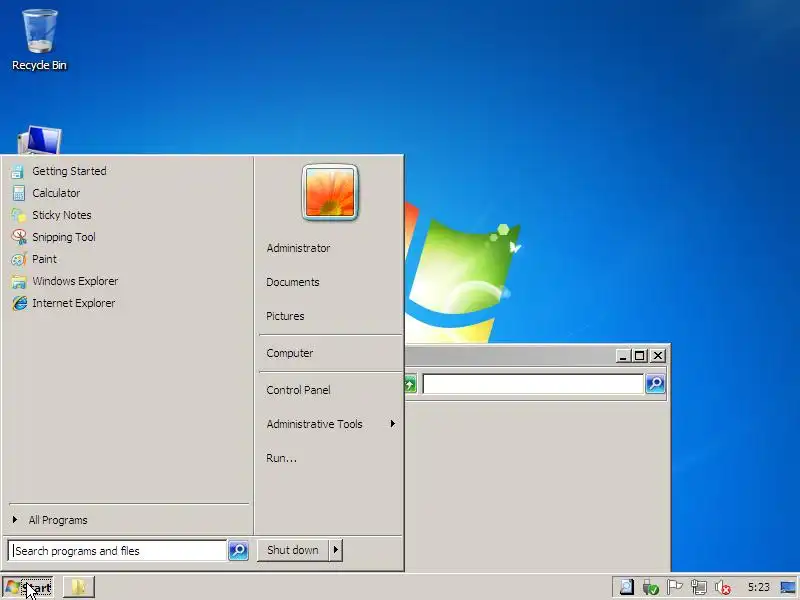Maximize the background Explorer window

(x=640, y=356)
